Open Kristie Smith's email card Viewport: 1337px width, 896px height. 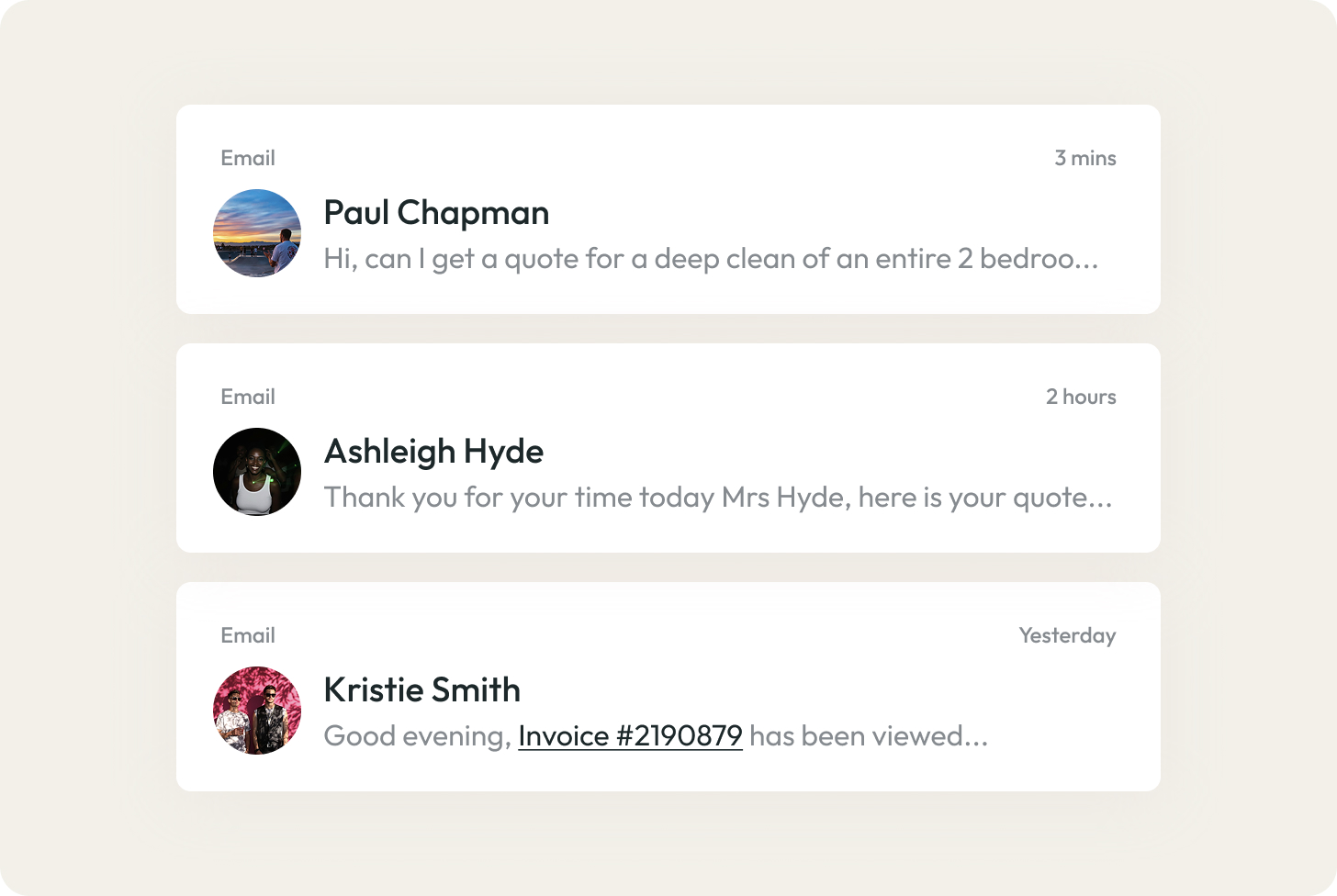pyautogui.click(x=668, y=687)
